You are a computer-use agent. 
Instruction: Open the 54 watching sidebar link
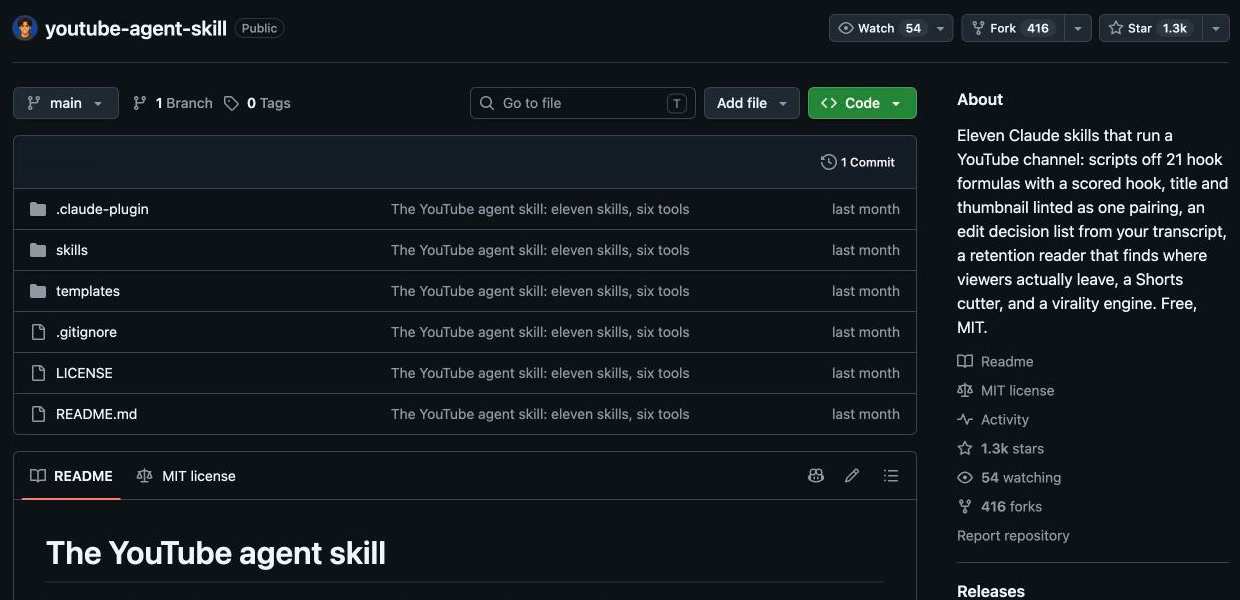[1009, 478]
